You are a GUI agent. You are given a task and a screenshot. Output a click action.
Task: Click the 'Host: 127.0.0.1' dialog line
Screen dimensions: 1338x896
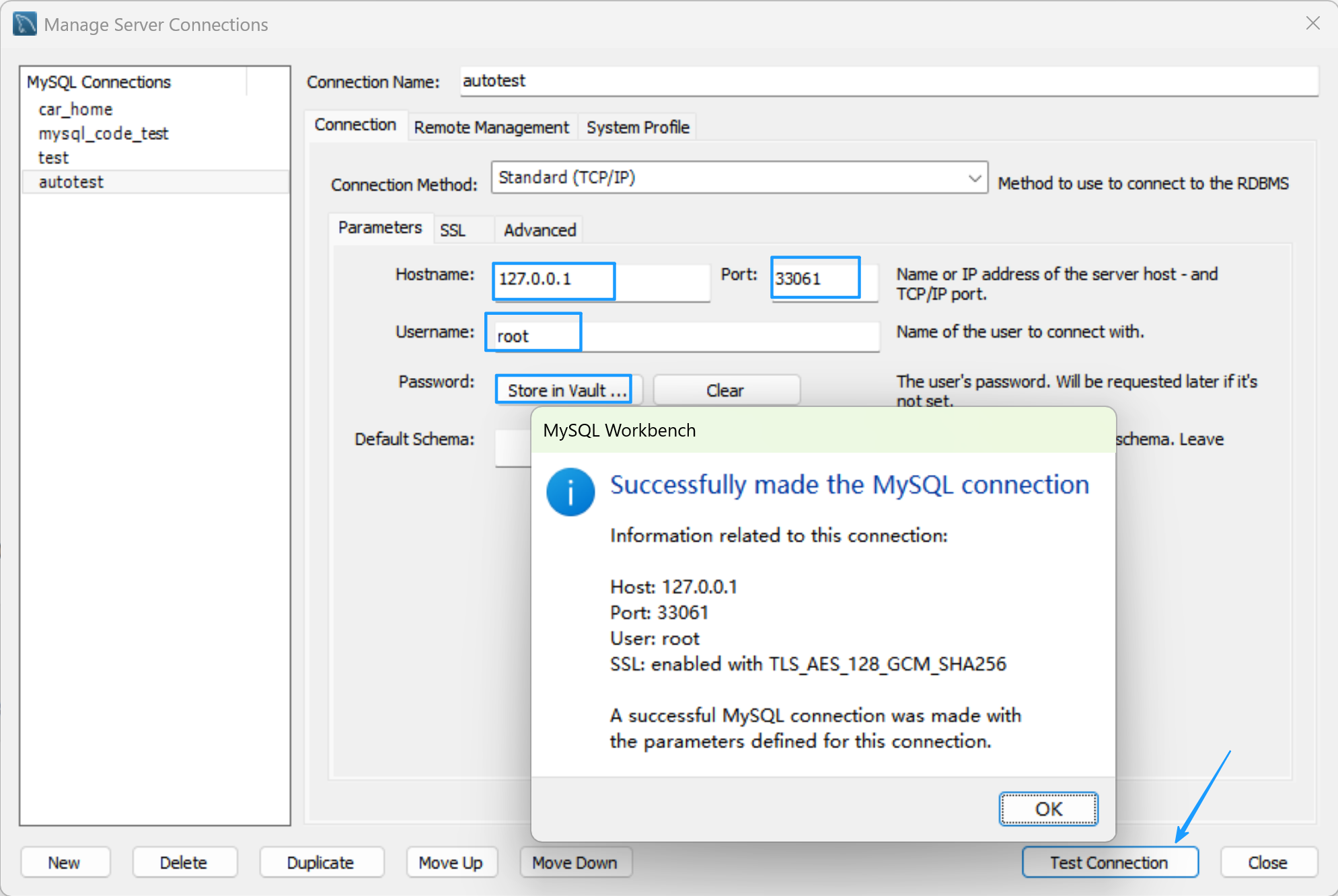674,587
